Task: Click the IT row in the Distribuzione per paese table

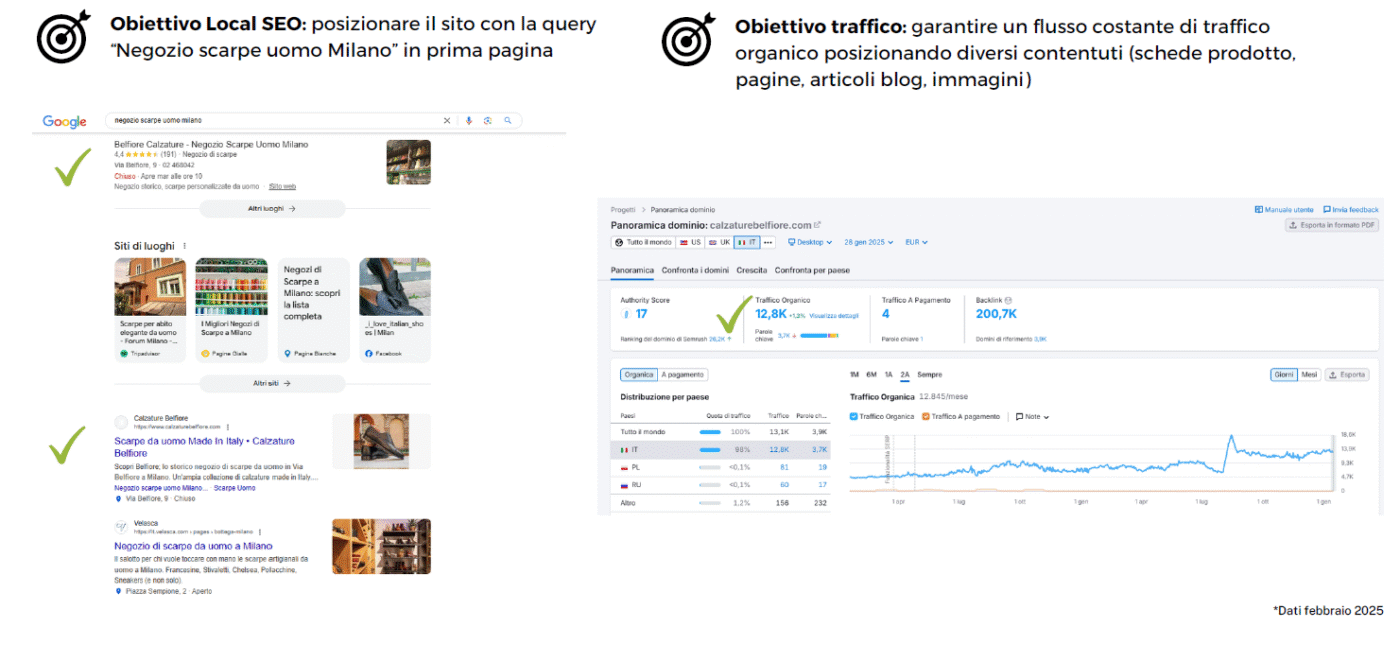Action: point(721,449)
